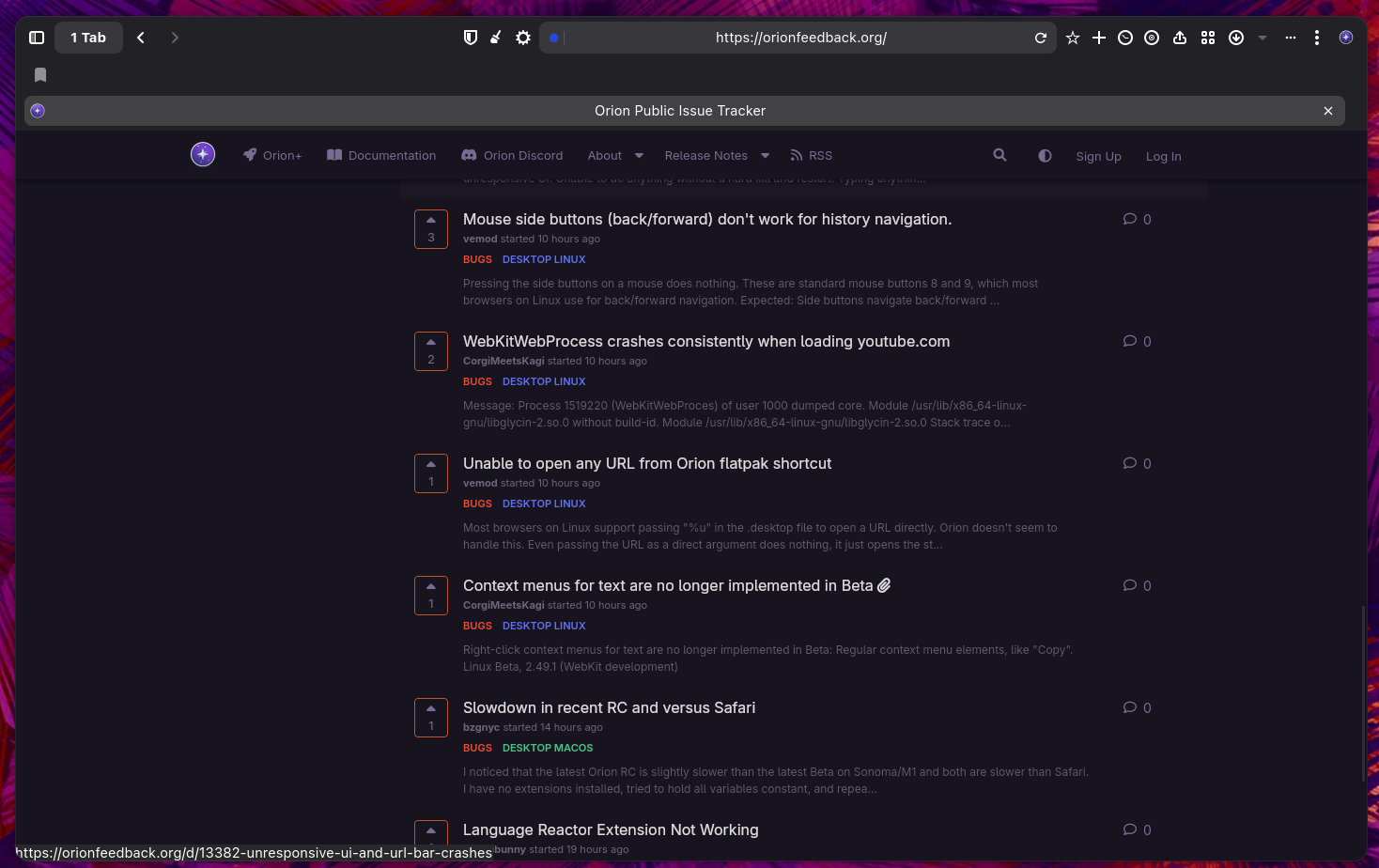The height and width of the screenshot is (868, 1379).
Task: Open a new tab with the plus icon
Action: coord(1099,38)
